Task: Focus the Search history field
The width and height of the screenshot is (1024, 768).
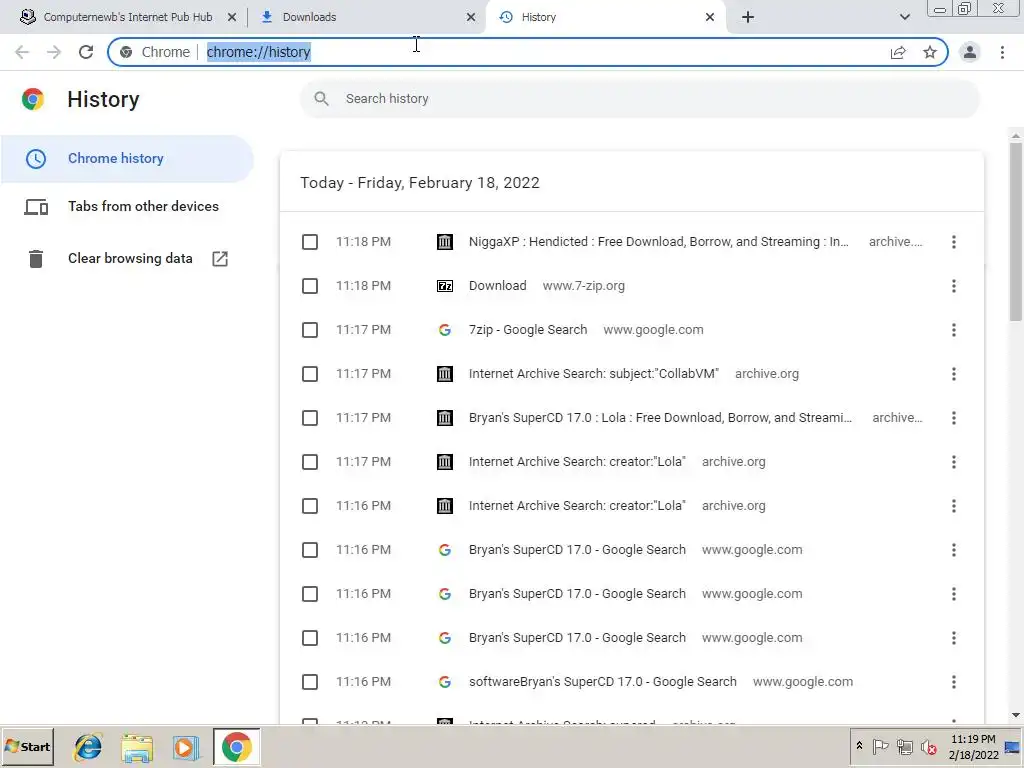Action: coord(639,99)
